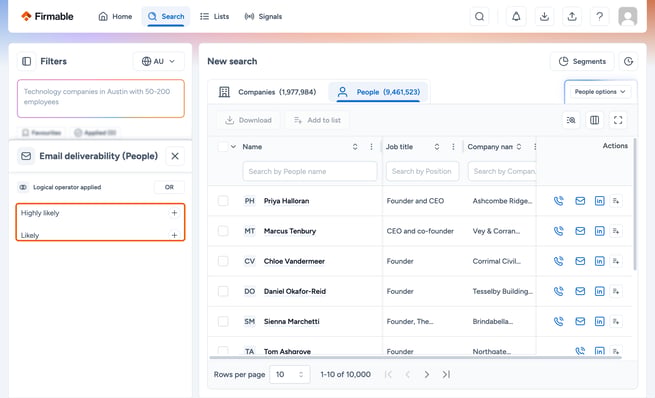The width and height of the screenshot is (655, 398).
Task: Check the box next to Priya Halloran
Action: pos(223,201)
